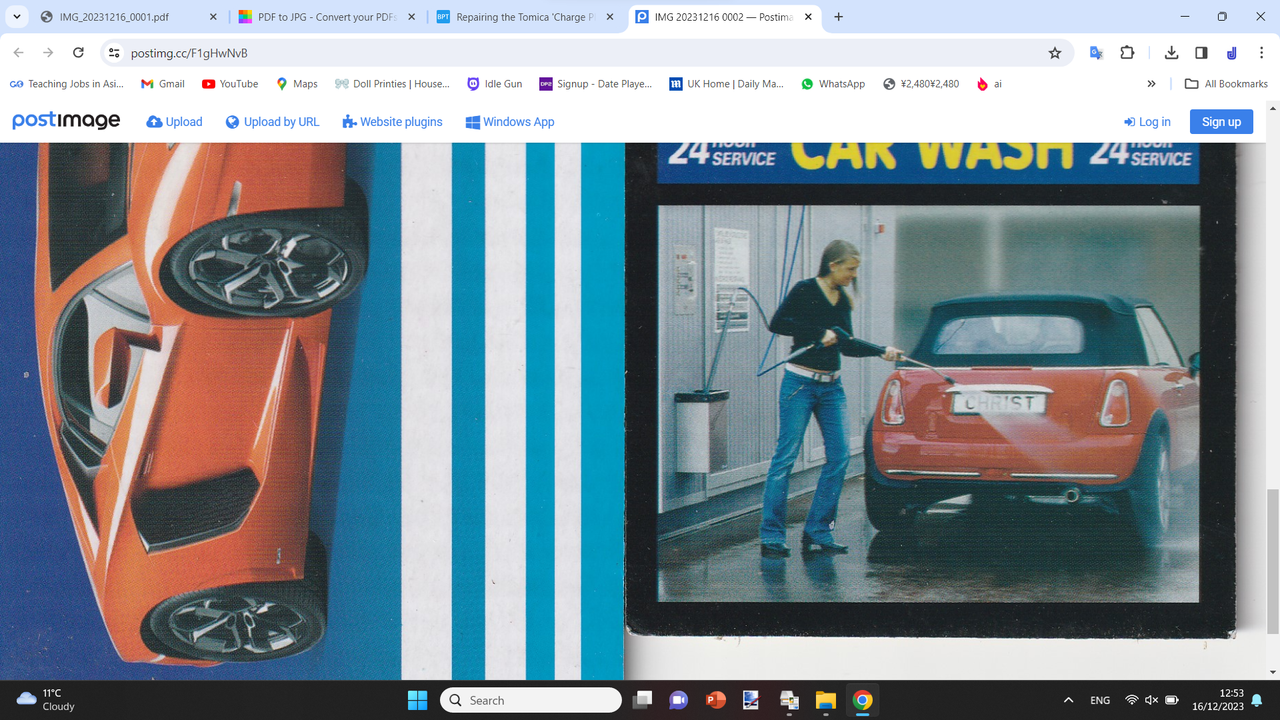Click the postimage logo
The image size is (1280, 720).
click(66, 121)
